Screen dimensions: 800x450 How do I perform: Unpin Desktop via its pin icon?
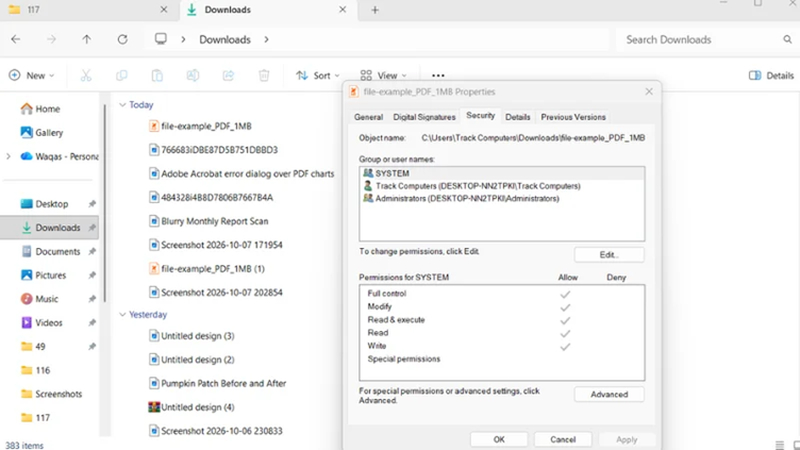pyautogui.click(x=92, y=204)
